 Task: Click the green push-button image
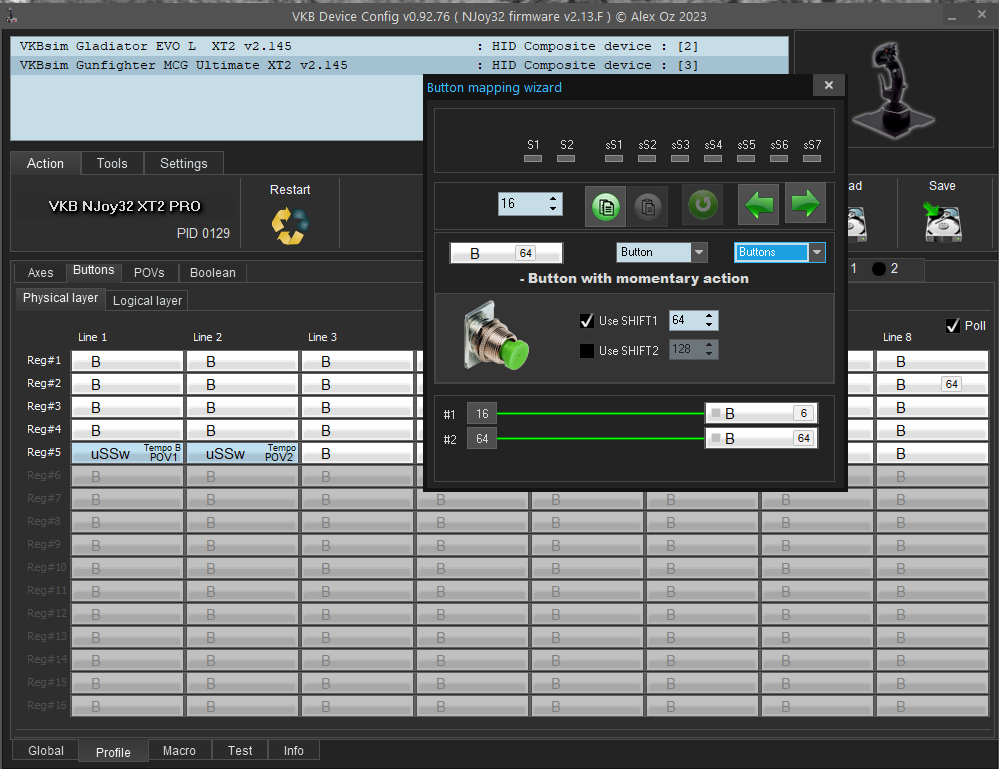pos(497,338)
